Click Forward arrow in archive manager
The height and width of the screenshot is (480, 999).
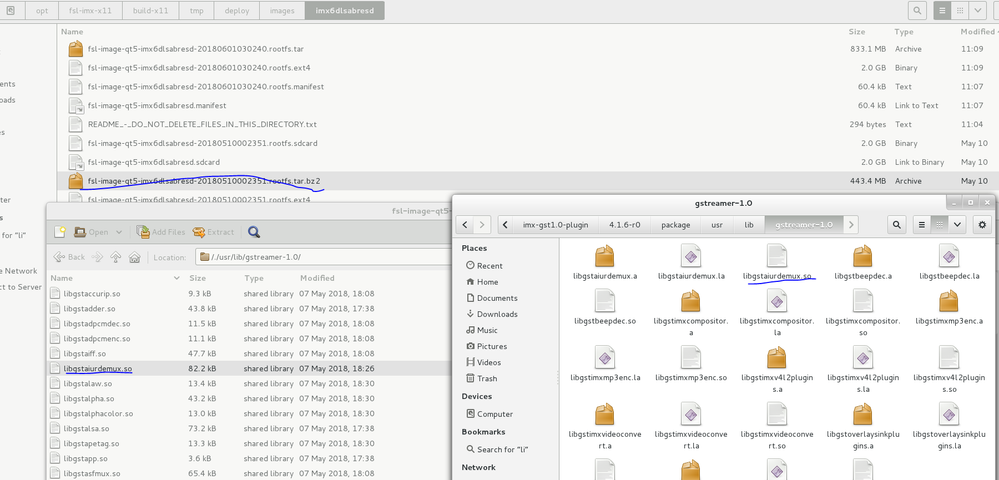tap(97, 257)
